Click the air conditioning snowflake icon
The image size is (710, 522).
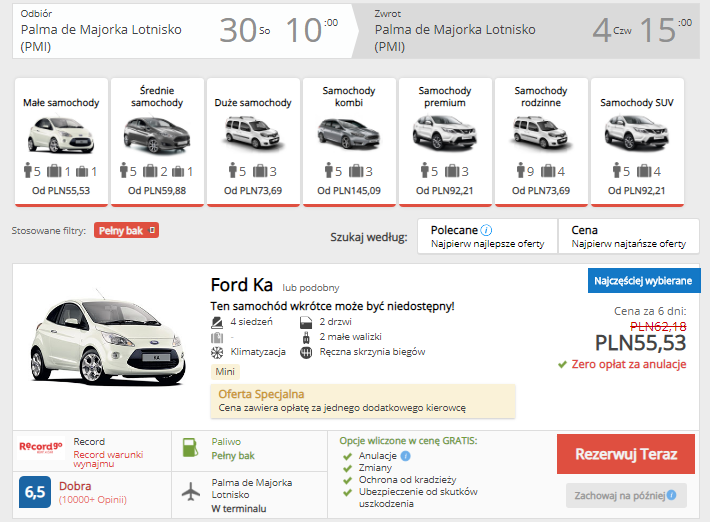point(217,352)
